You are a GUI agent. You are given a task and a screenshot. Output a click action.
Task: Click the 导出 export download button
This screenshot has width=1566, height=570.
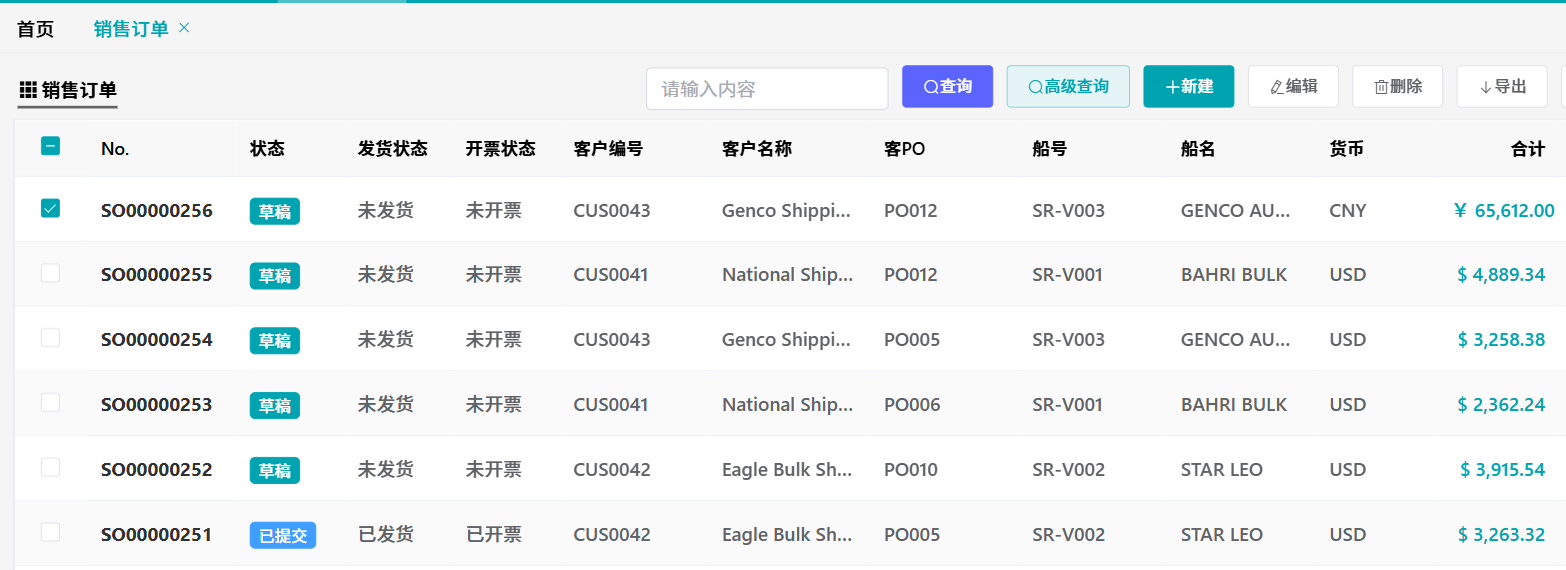coord(1502,87)
